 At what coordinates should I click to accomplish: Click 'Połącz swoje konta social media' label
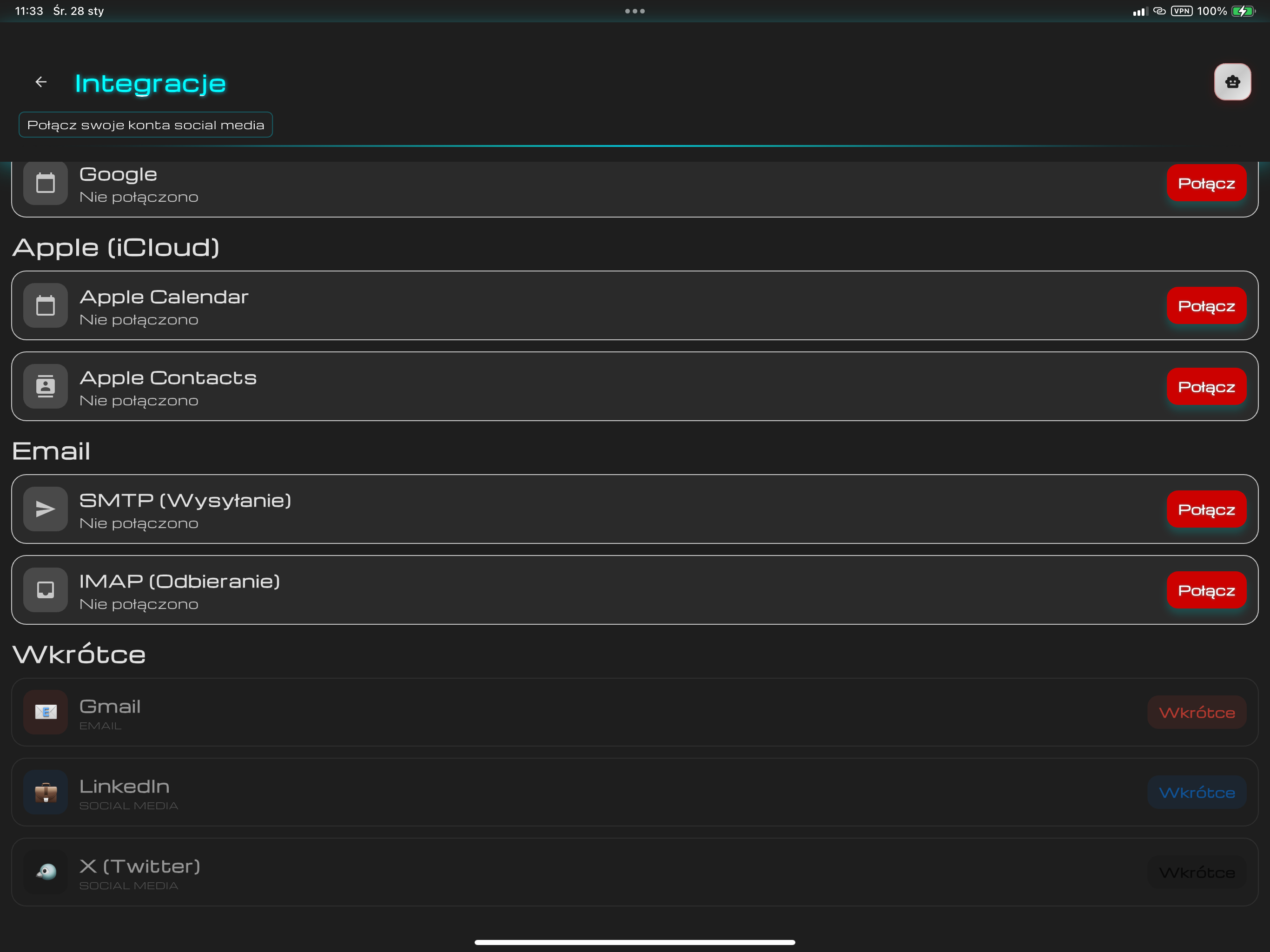tap(146, 125)
